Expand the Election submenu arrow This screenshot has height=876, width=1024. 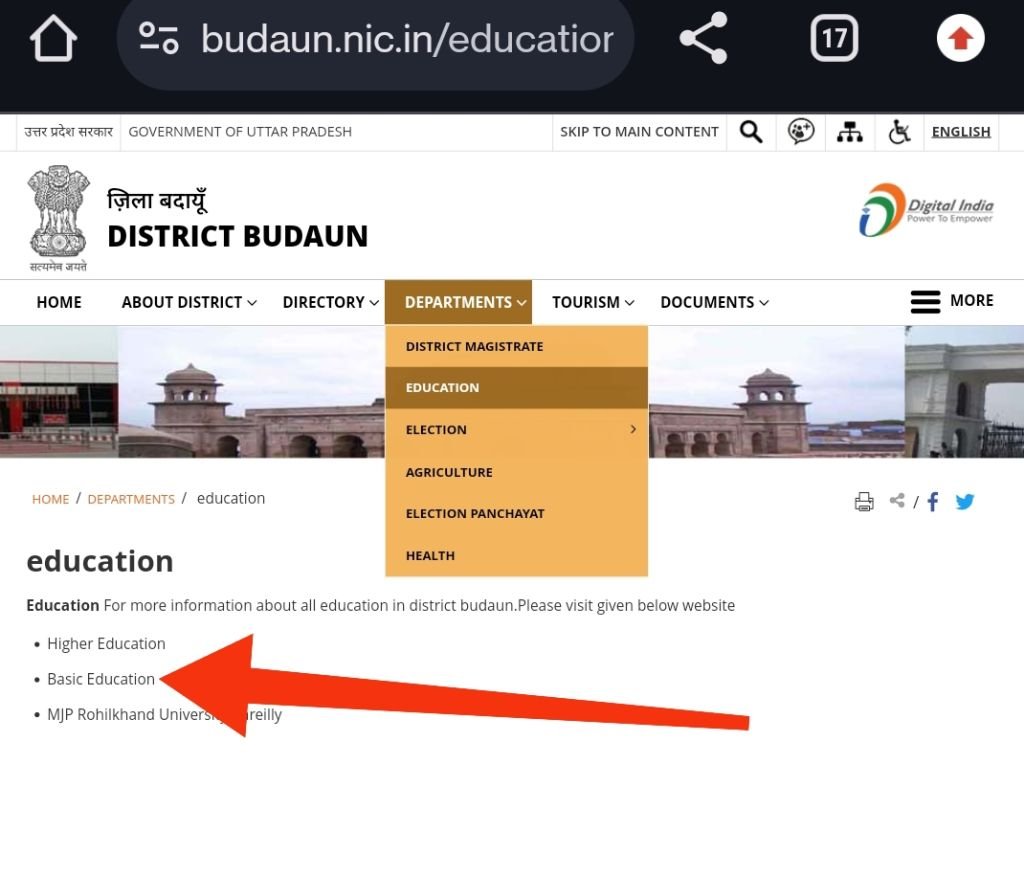point(632,429)
